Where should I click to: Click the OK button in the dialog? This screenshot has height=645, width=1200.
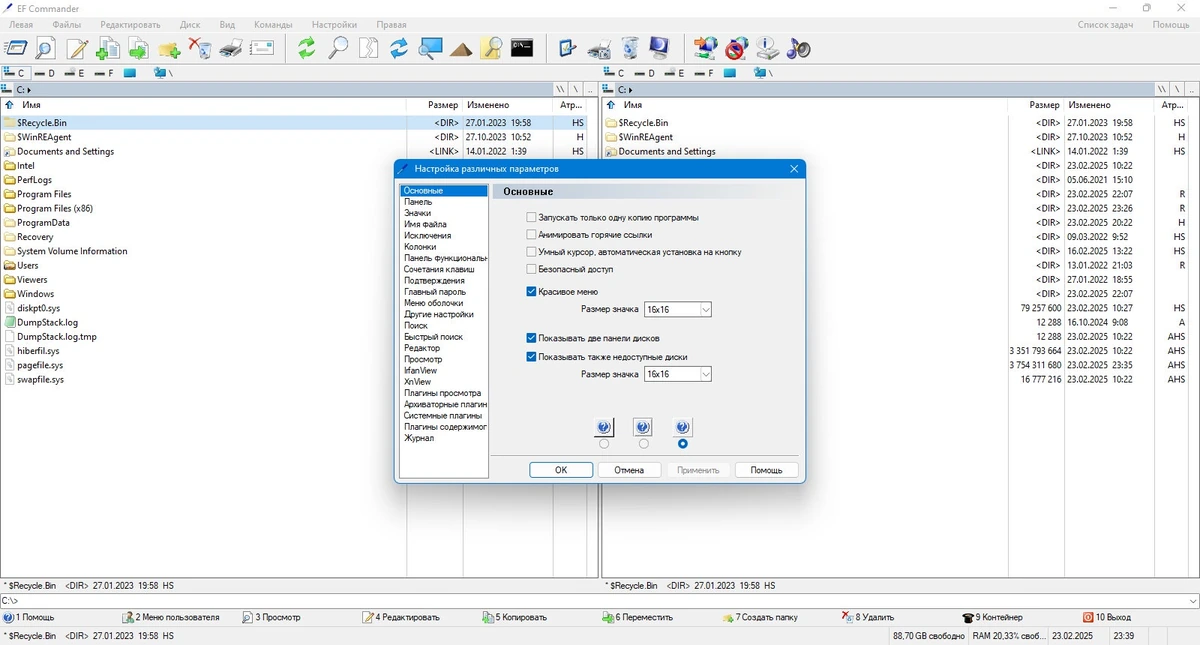[561, 470]
